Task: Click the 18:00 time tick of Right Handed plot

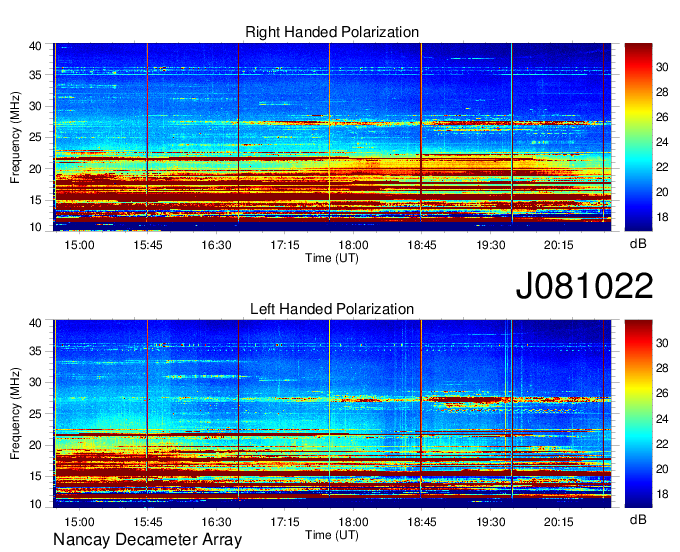Action: 353,245
